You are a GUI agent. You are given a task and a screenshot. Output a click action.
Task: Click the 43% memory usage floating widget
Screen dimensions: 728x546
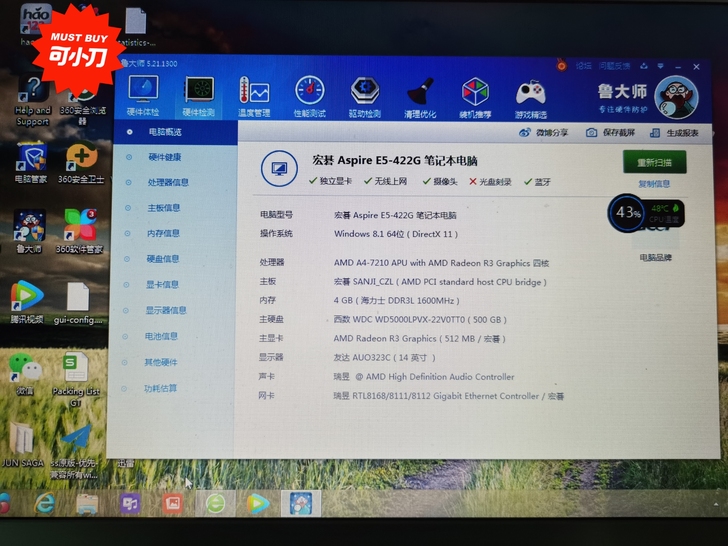[x=626, y=213]
